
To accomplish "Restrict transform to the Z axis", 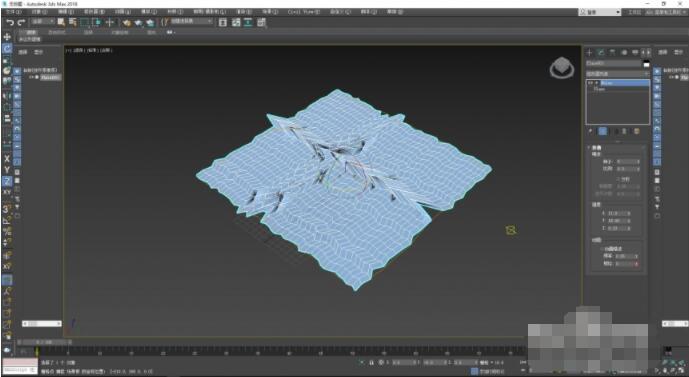I will tap(7, 181).
